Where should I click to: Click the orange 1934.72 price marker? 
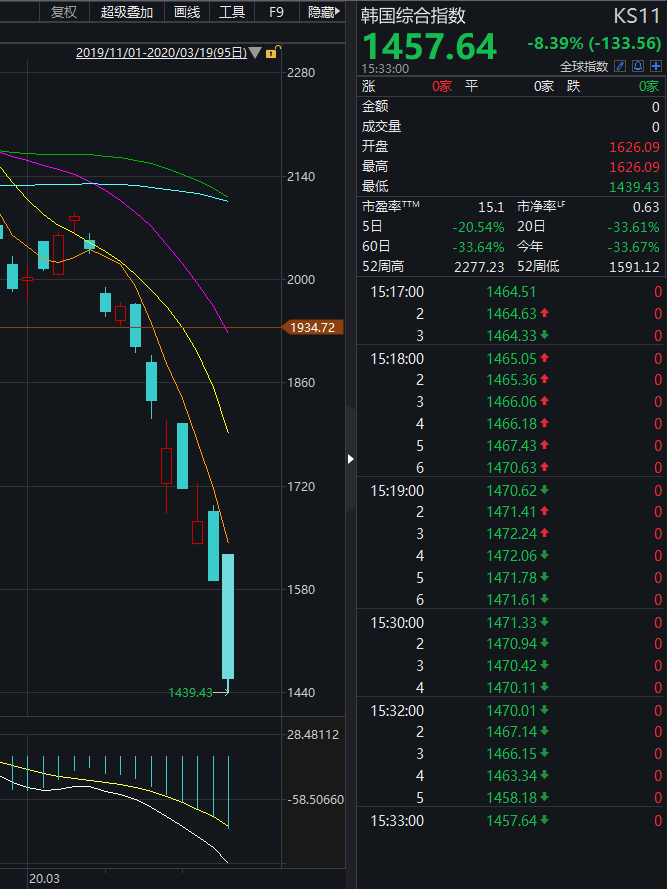(313, 327)
